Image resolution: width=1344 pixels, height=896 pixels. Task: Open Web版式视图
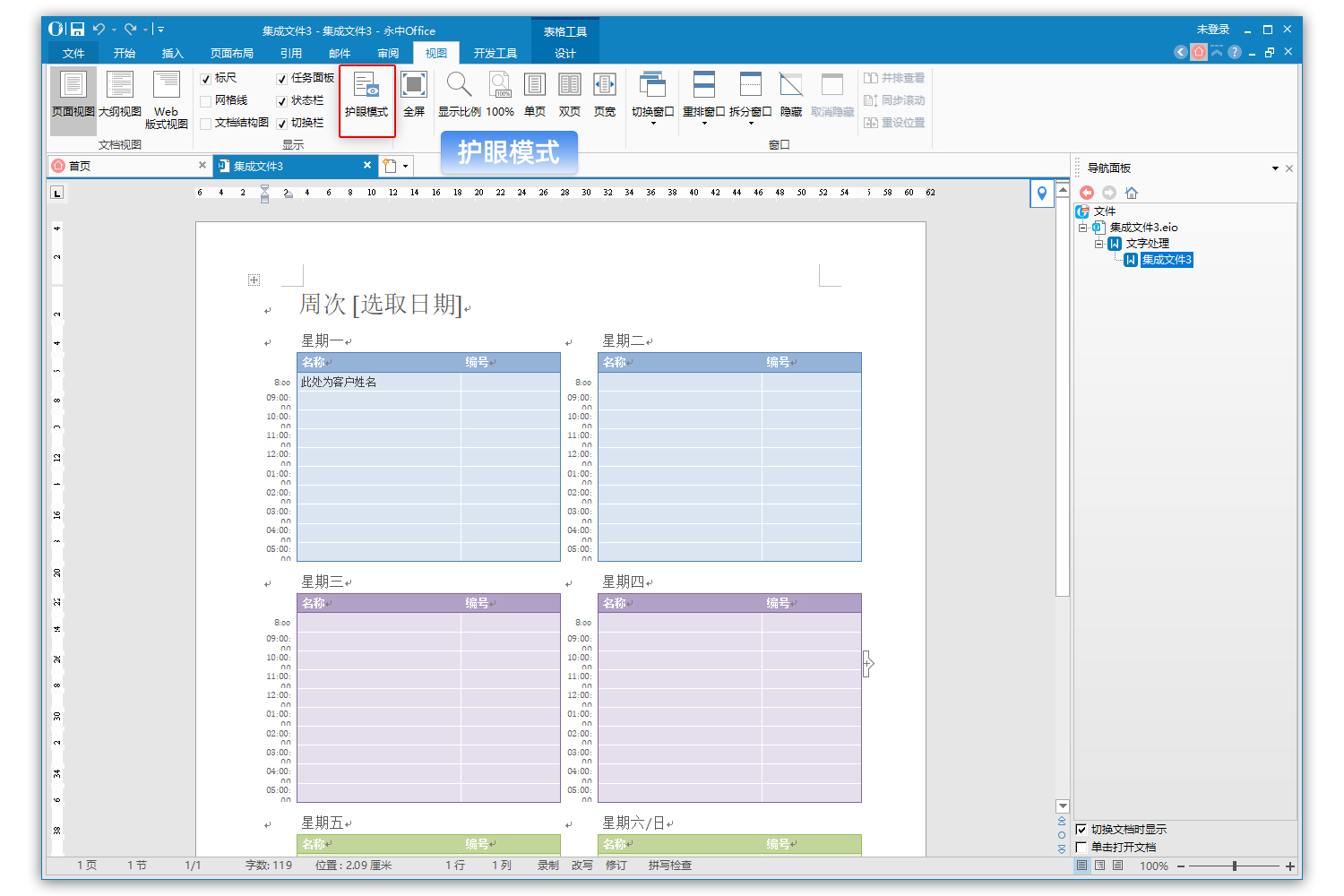(166, 99)
